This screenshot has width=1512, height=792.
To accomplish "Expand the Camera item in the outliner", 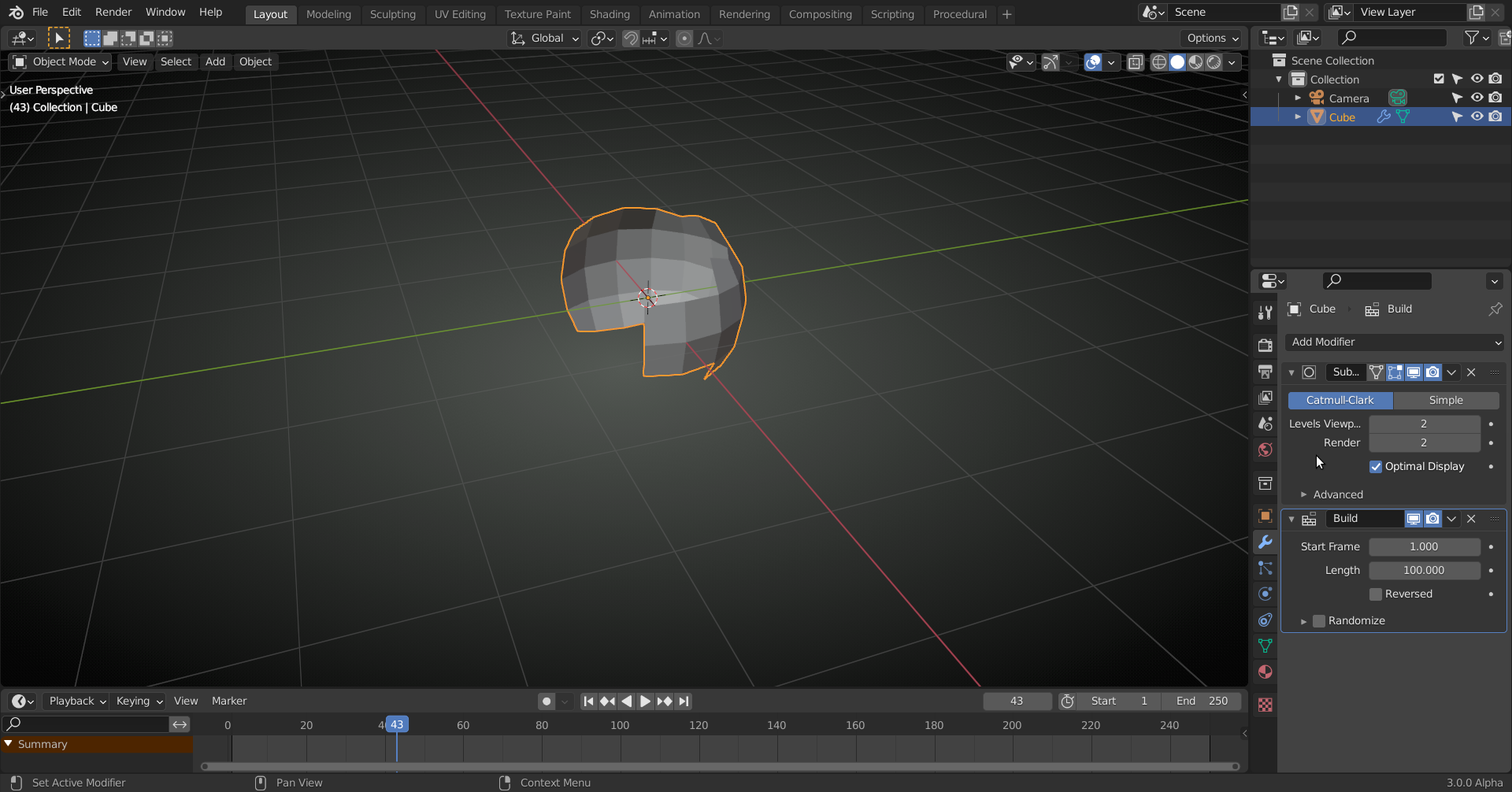I will coord(1298,98).
